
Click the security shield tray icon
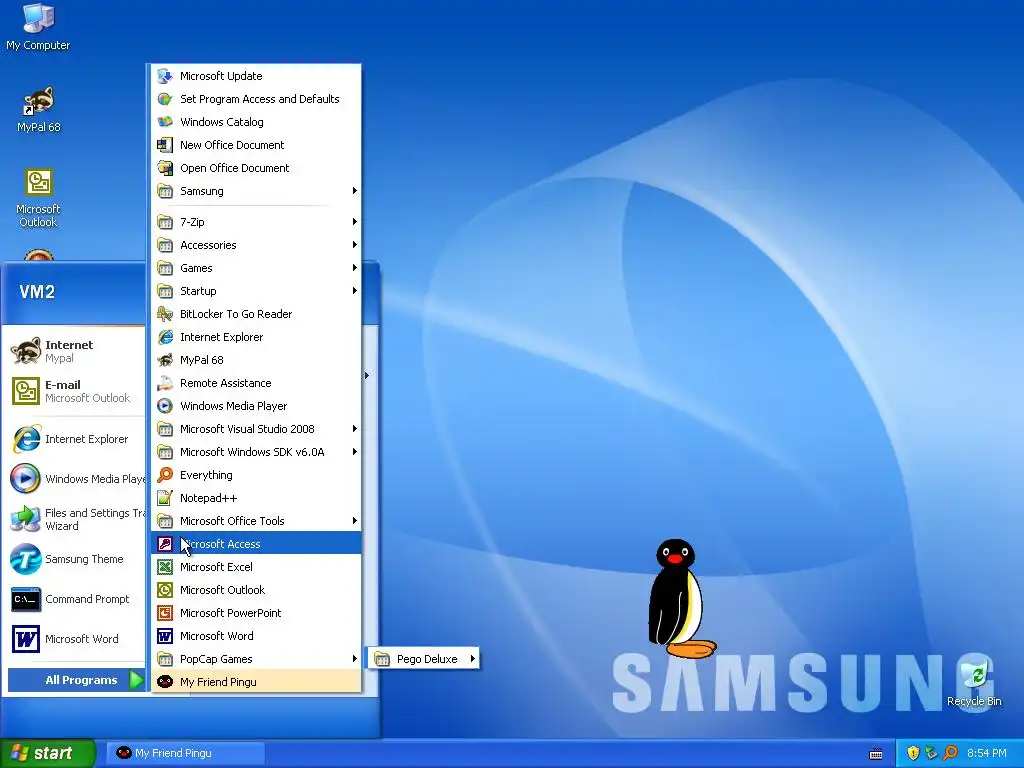[913, 753]
